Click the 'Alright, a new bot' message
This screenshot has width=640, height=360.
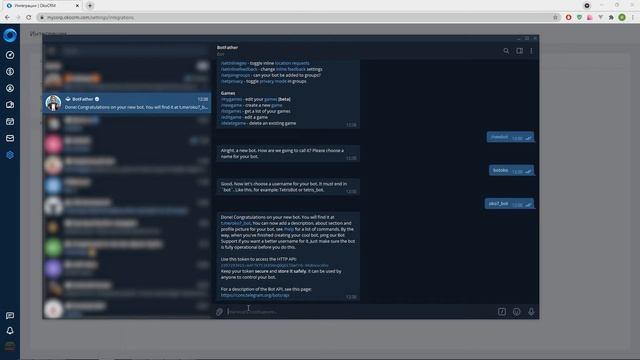click(288, 153)
